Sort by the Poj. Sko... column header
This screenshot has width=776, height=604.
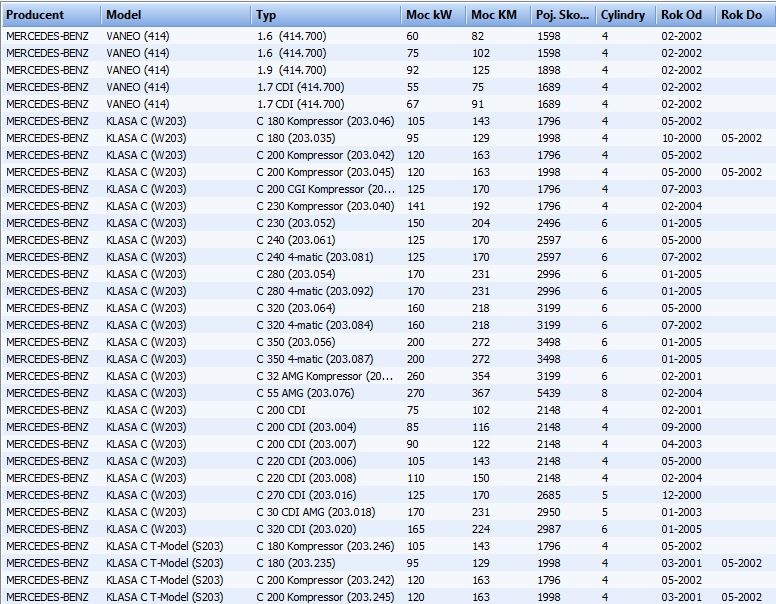(563, 15)
